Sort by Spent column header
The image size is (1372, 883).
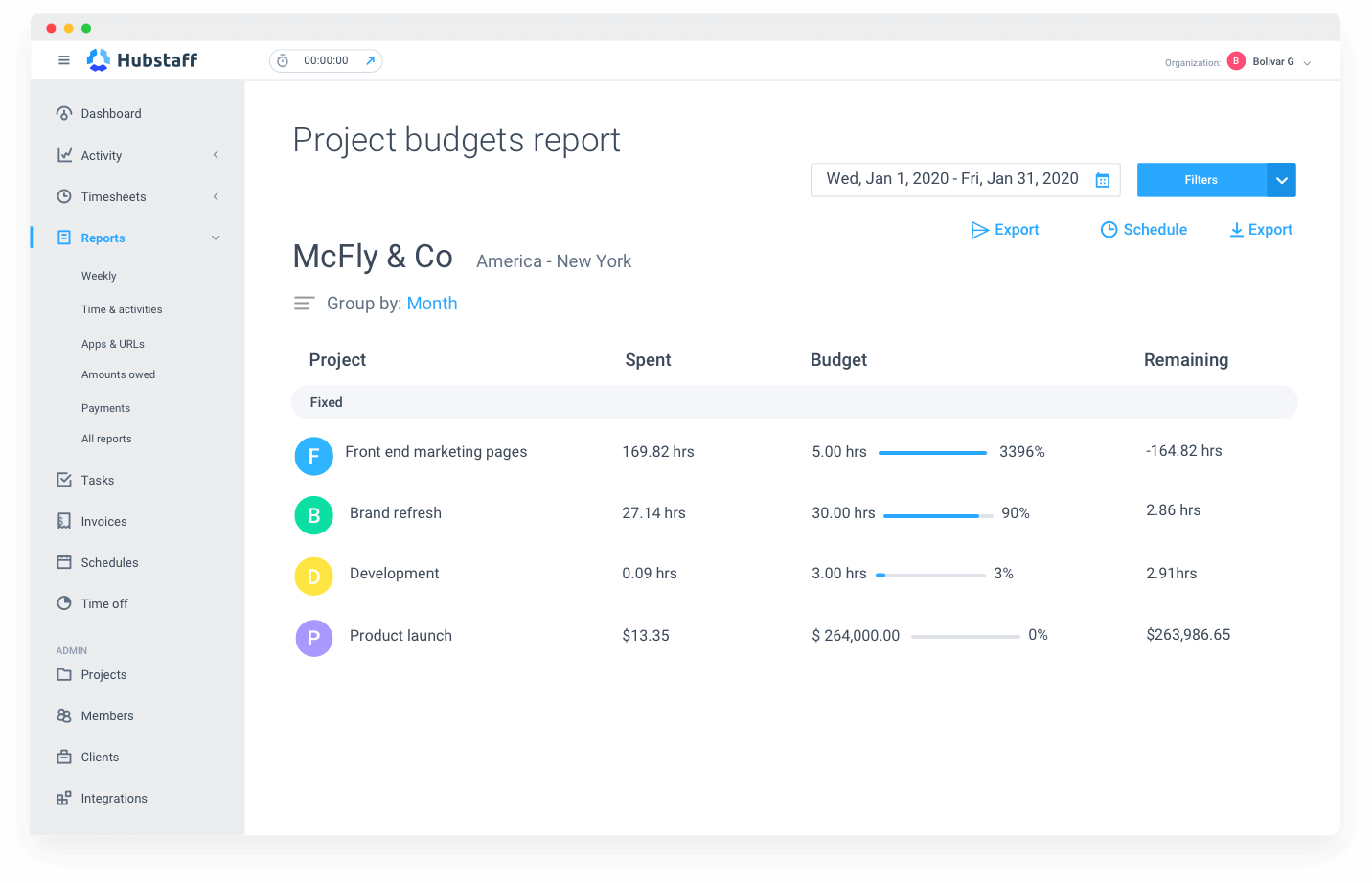[x=648, y=360]
